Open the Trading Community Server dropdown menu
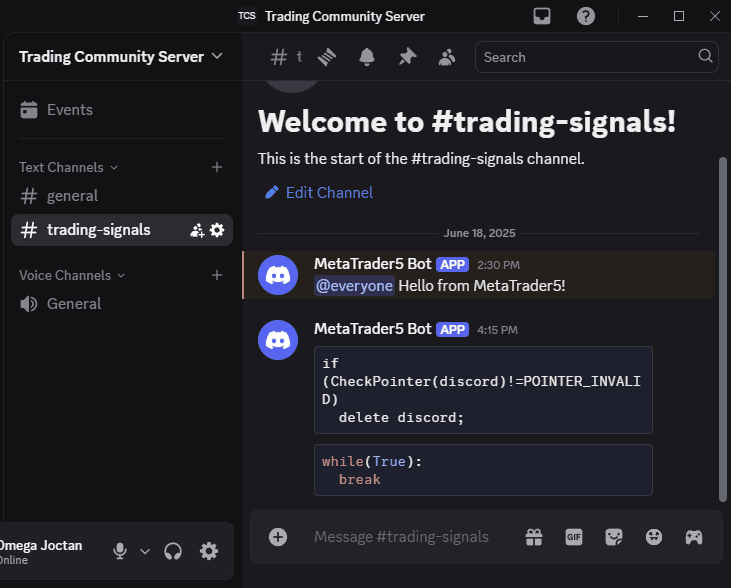The height and width of the screenshot is (588, 731). (120, 57)
